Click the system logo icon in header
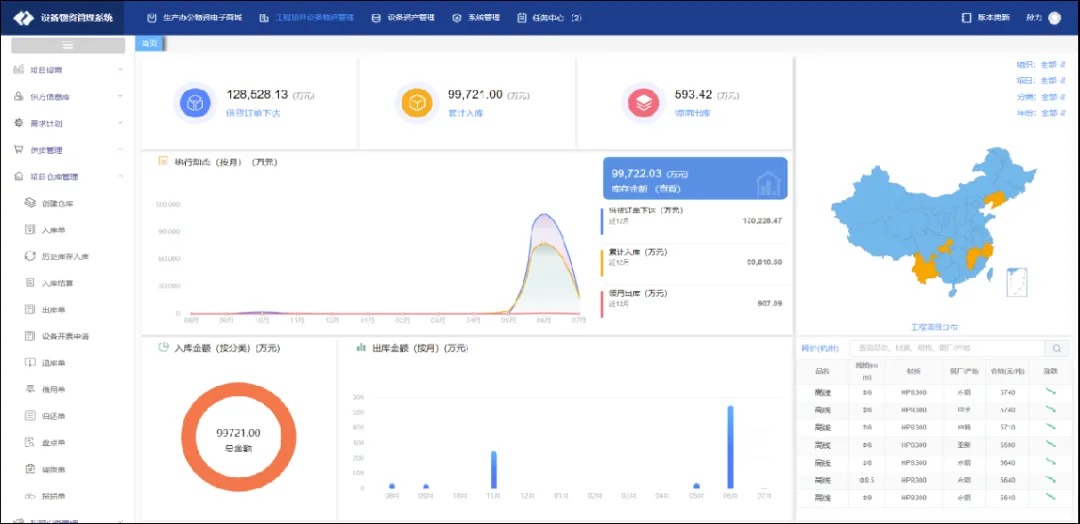The height and width of the screenshot is (524, 1080). 23,17
